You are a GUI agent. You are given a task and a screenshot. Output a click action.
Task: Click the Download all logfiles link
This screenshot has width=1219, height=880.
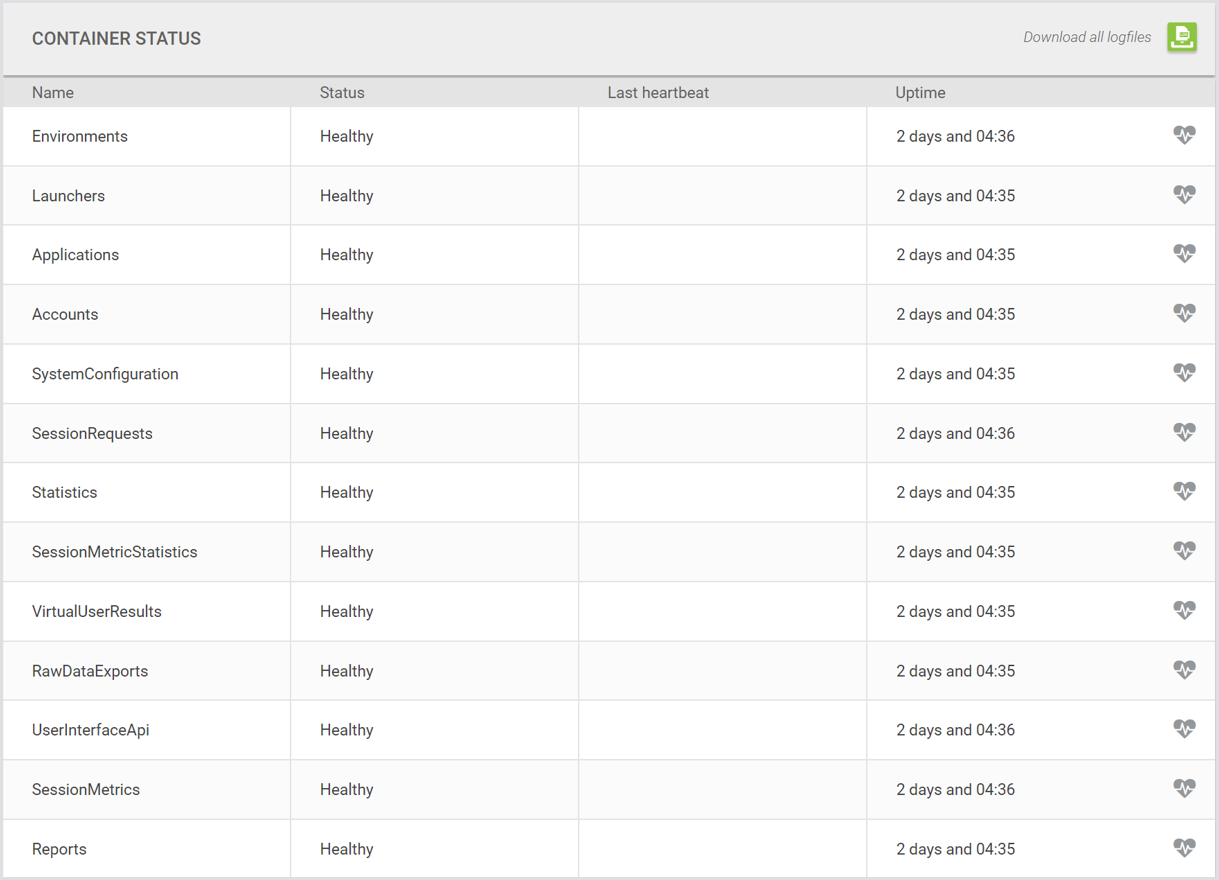[x=1086, y=37]
